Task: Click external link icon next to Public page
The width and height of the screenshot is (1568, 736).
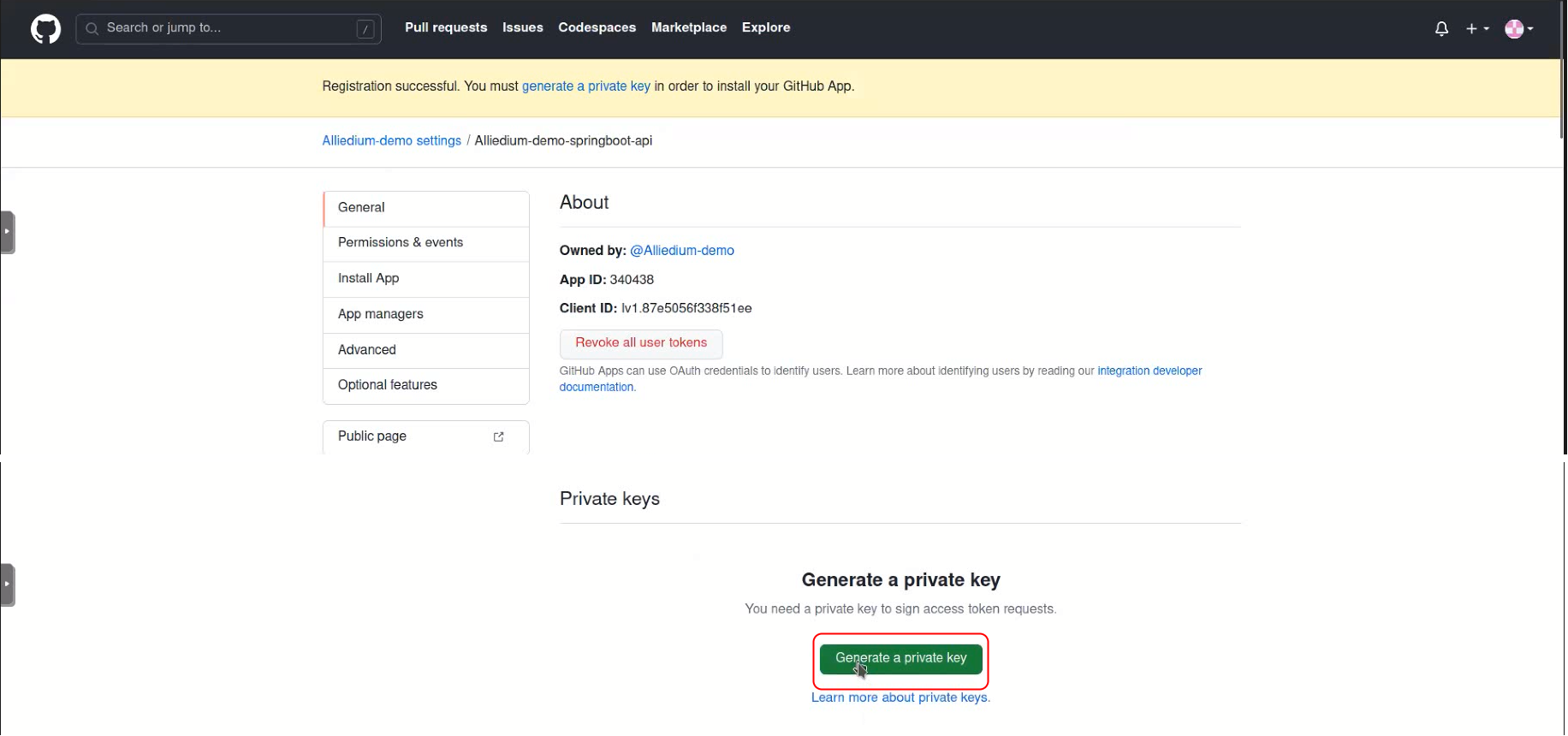Action: tap(499, 436)
